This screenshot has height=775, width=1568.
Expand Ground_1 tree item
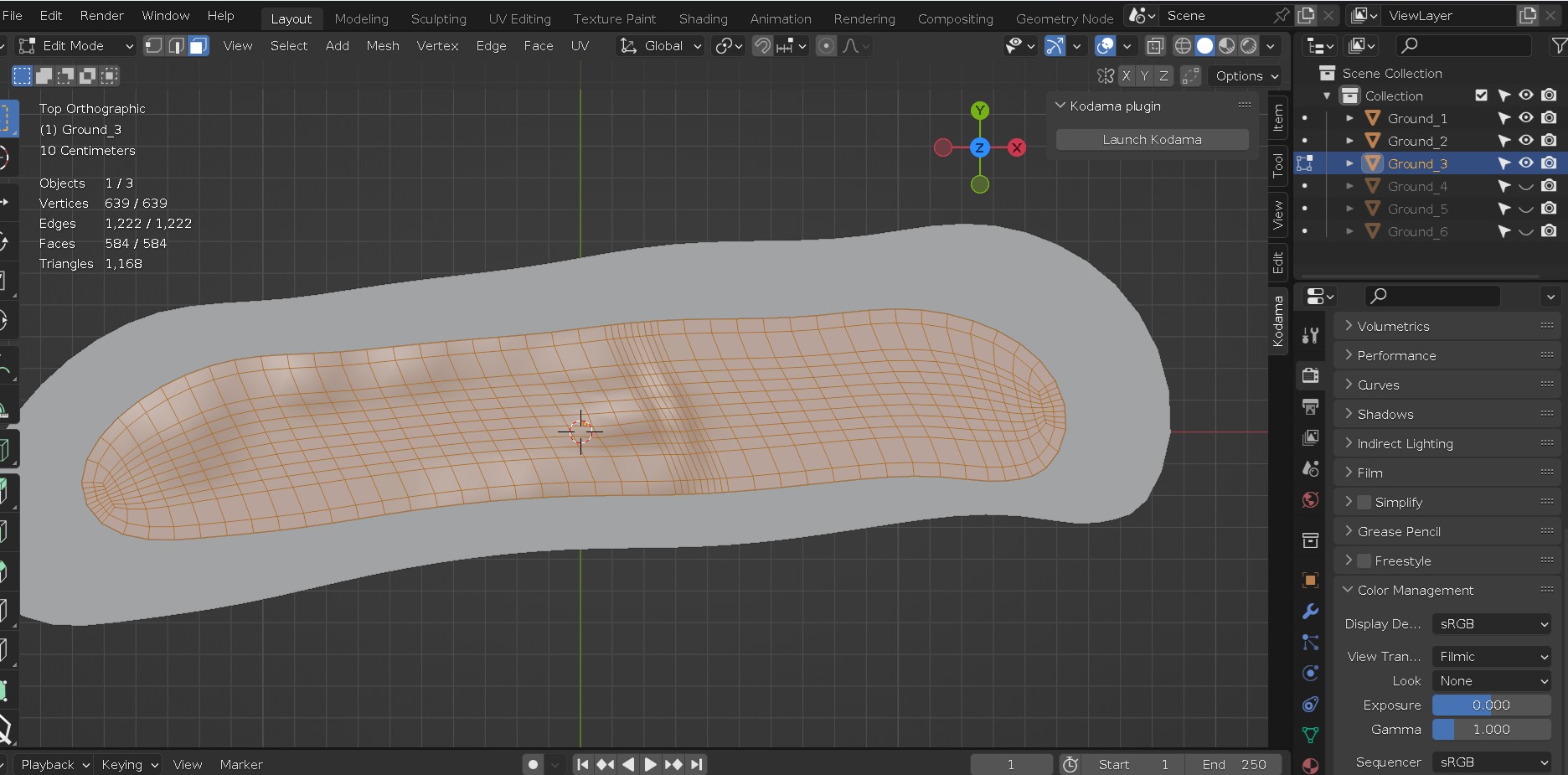click(x=1349, y=118)
